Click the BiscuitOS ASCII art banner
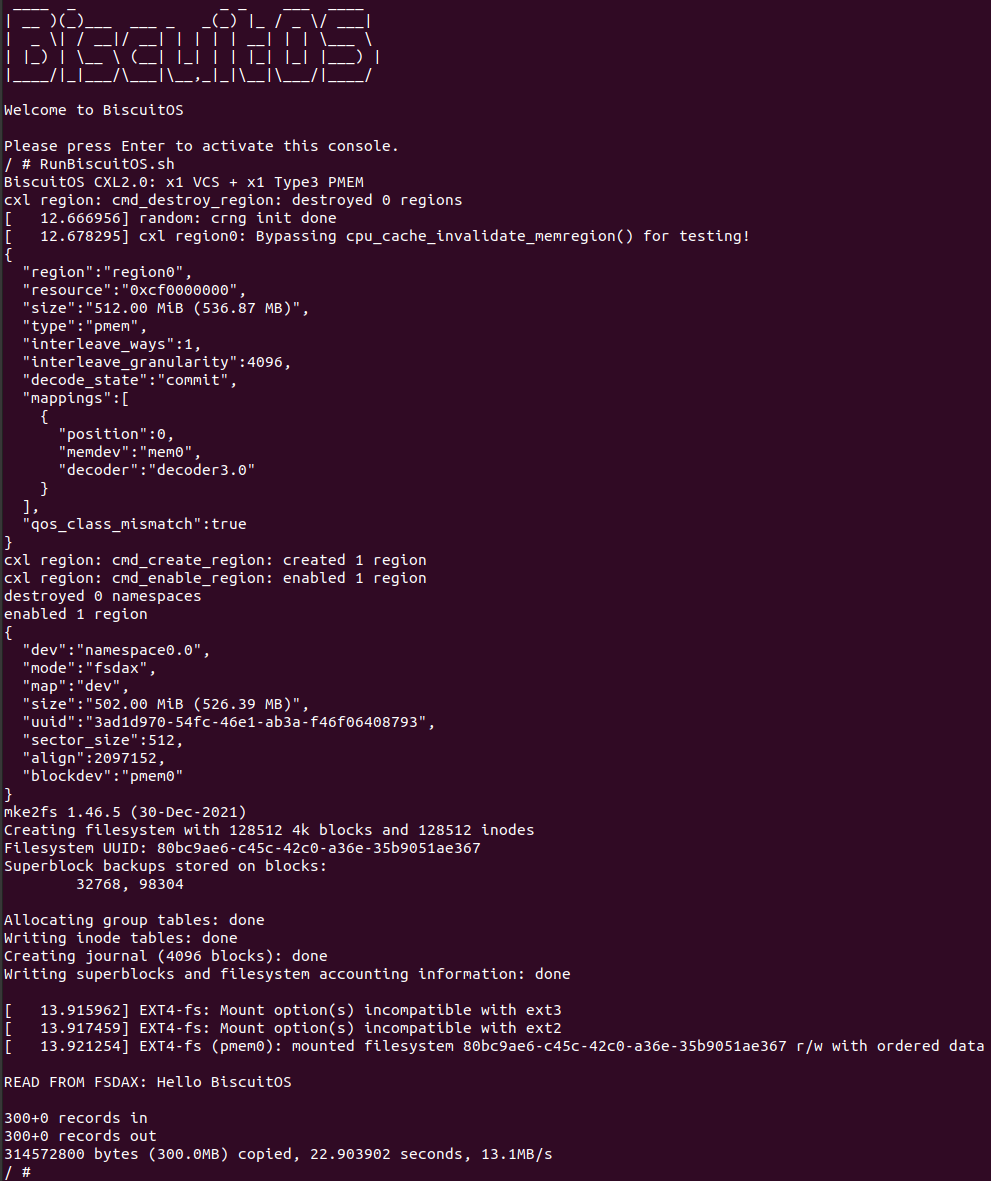Screen dimensions: 991x1181 [190, 47]
